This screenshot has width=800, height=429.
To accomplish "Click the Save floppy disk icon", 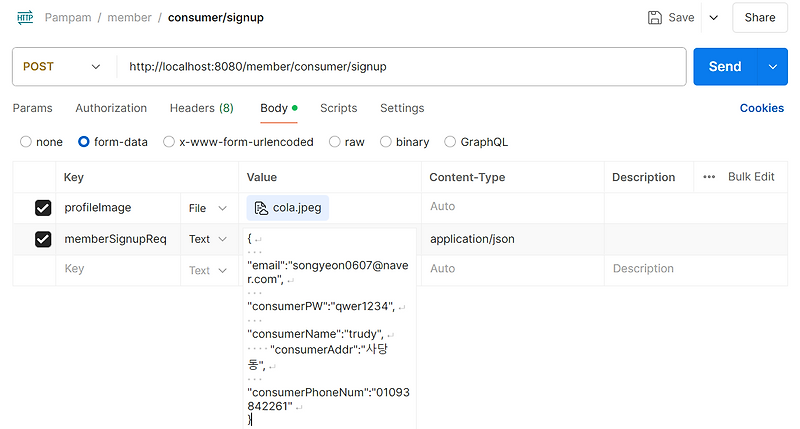I will pos(655,17).
